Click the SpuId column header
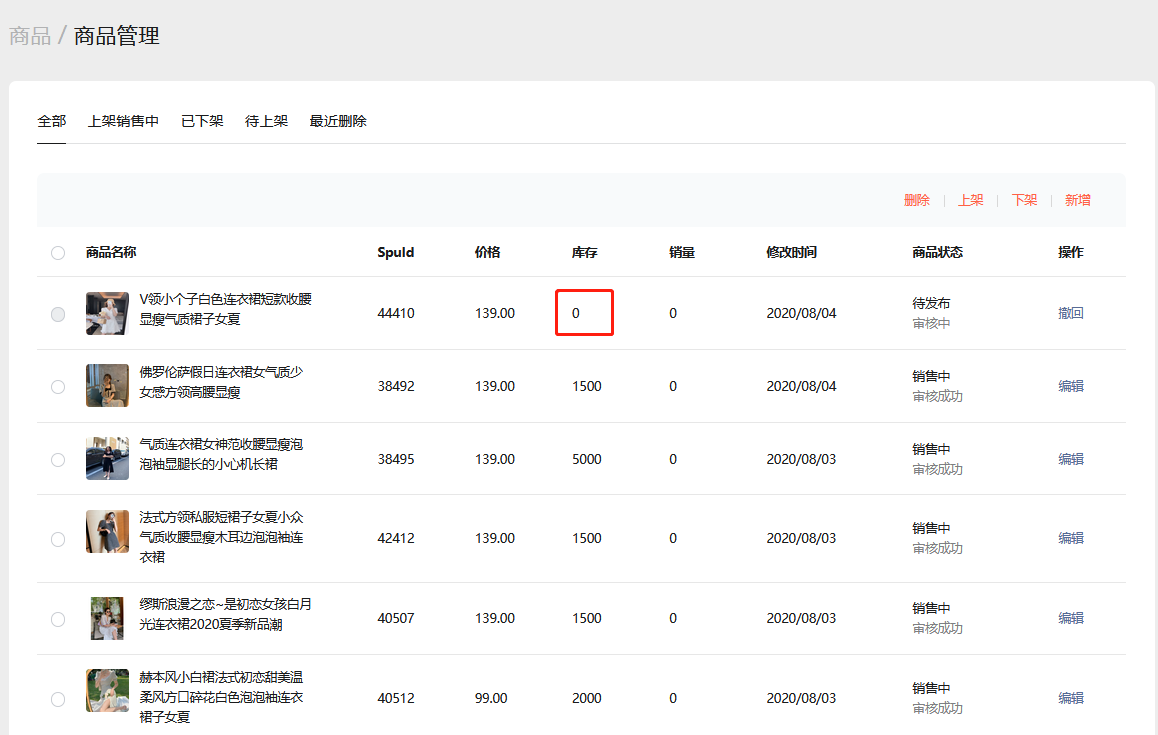1158x735 pixels. [x=396, y=253]
